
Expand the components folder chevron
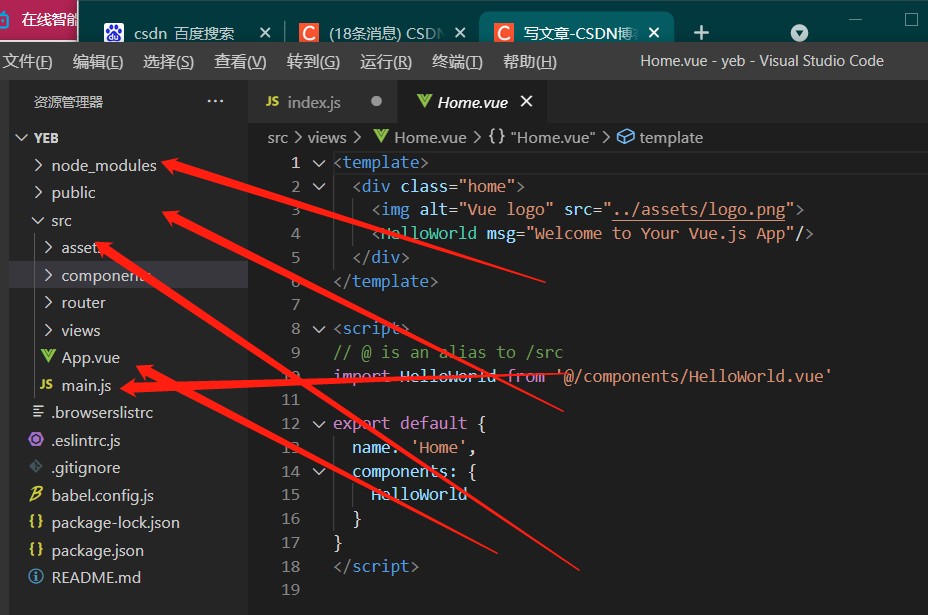tap(49, 275)
